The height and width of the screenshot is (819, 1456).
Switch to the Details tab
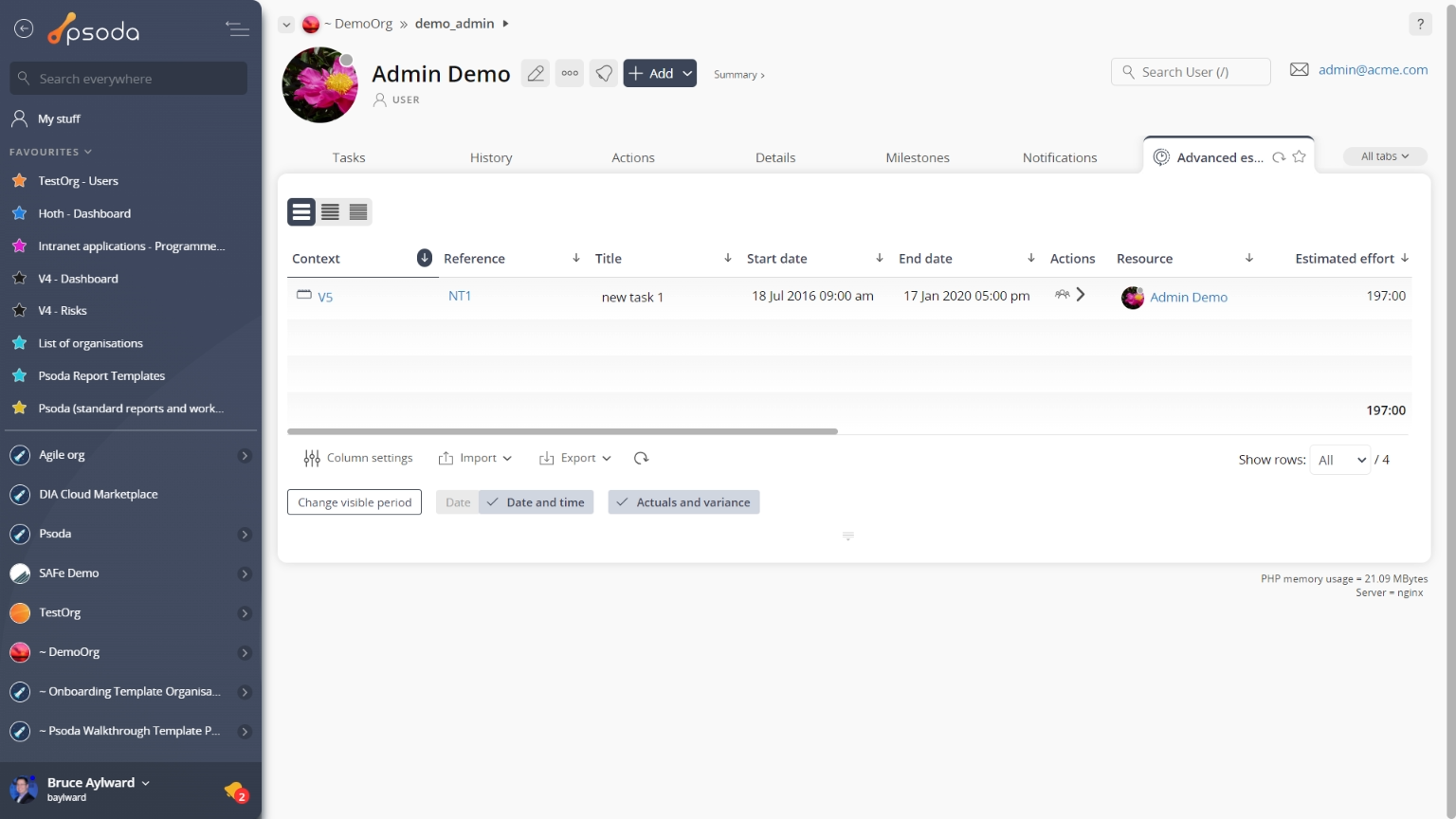775,157
